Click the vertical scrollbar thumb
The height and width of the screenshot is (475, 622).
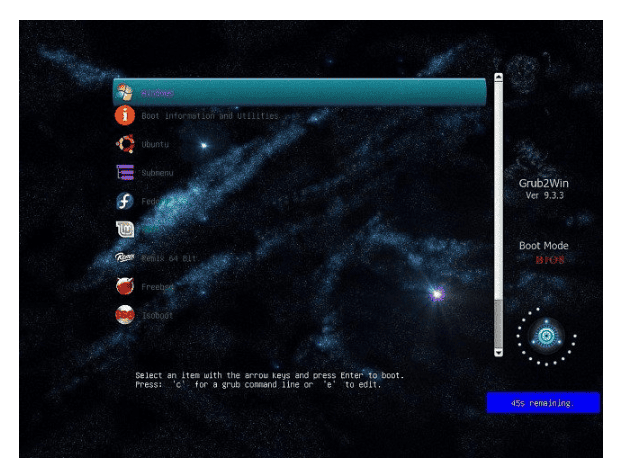pos(499,190)
